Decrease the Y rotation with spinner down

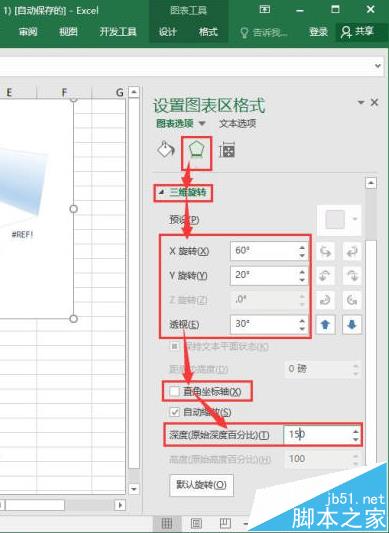302,280
